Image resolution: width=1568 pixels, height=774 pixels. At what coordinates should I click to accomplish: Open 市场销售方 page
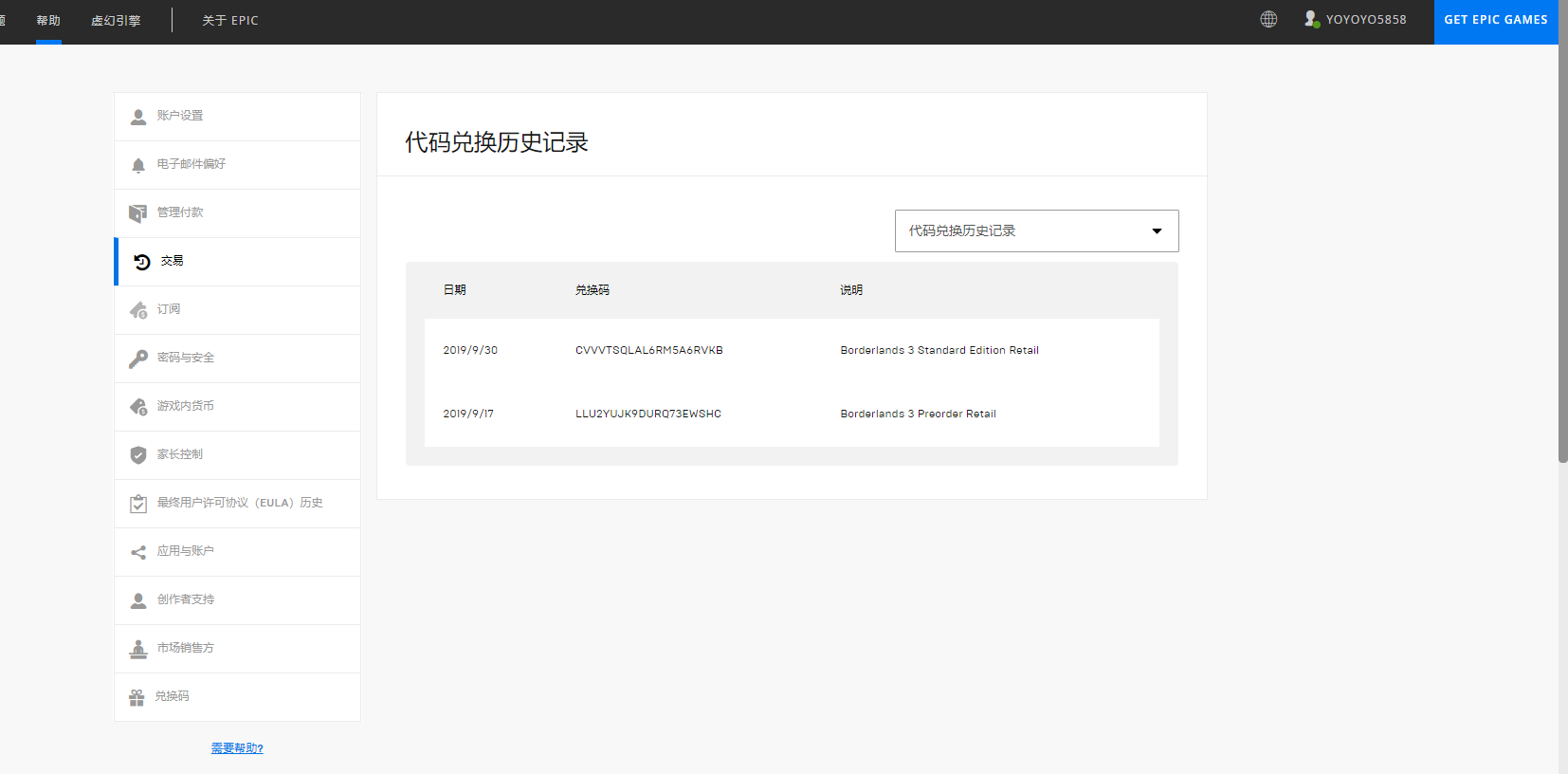tap(237, 649)
